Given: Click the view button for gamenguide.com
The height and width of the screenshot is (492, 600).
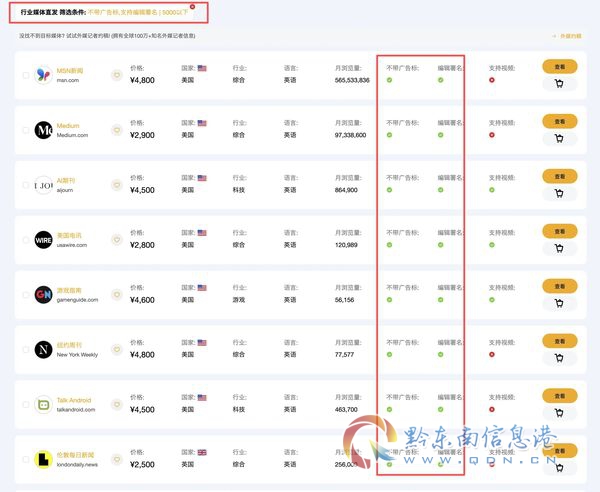Looking at the screenshot, I should pyautogui.click(x=559, y=286).
